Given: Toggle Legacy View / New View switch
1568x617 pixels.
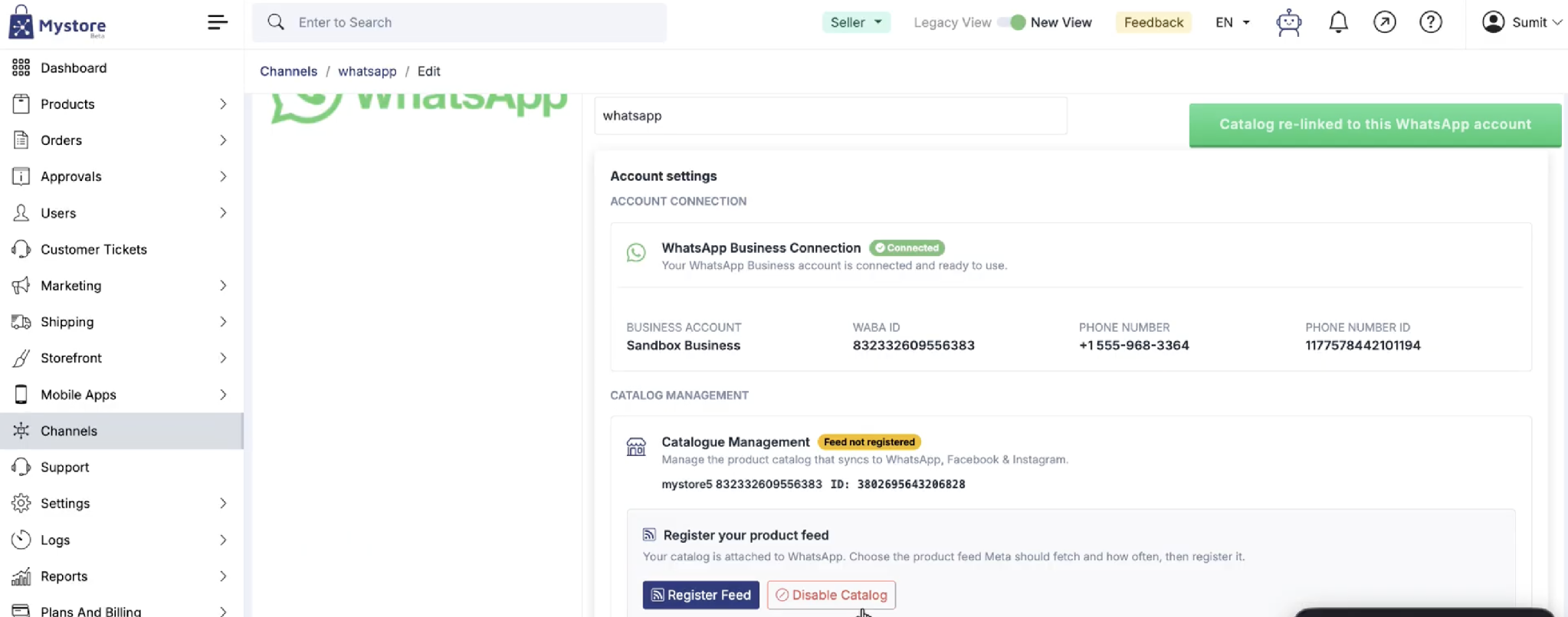Looking at the screenshot, I should point(1012,22).
